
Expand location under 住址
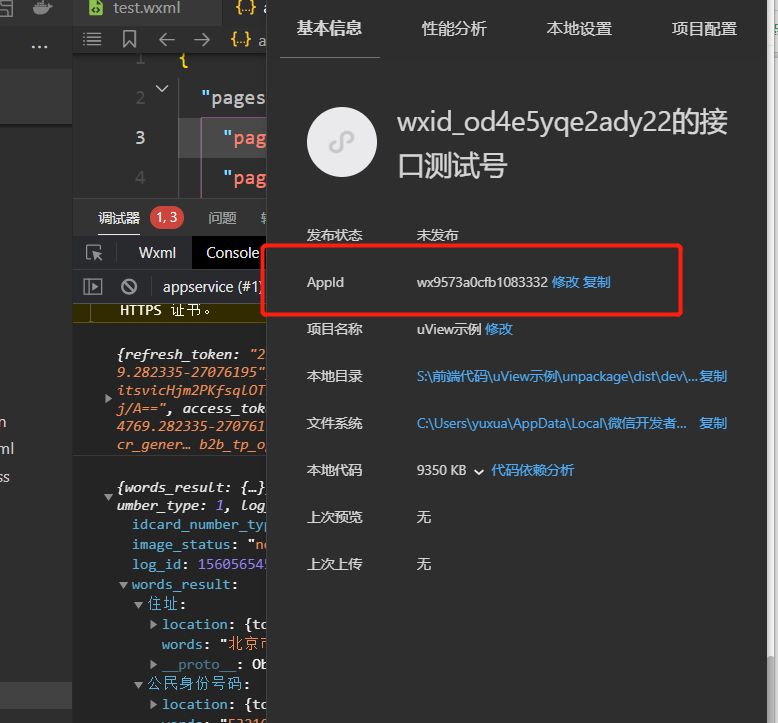click(x=154, y=624)
